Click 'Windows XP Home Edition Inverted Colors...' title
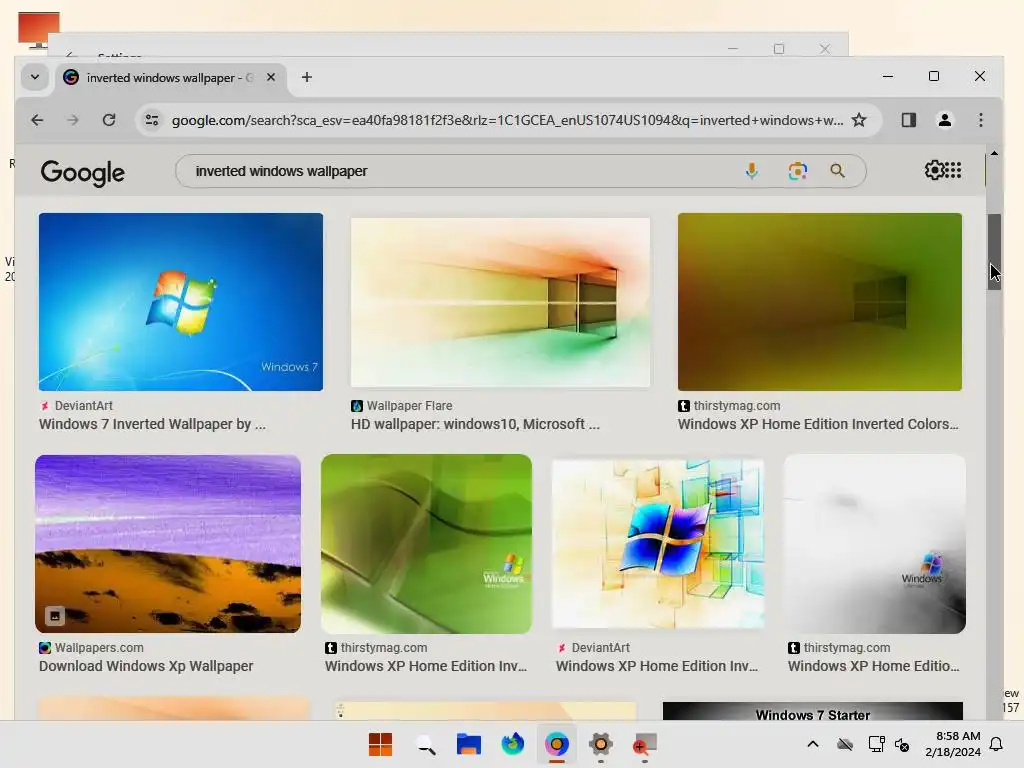 tap(818, 424)
